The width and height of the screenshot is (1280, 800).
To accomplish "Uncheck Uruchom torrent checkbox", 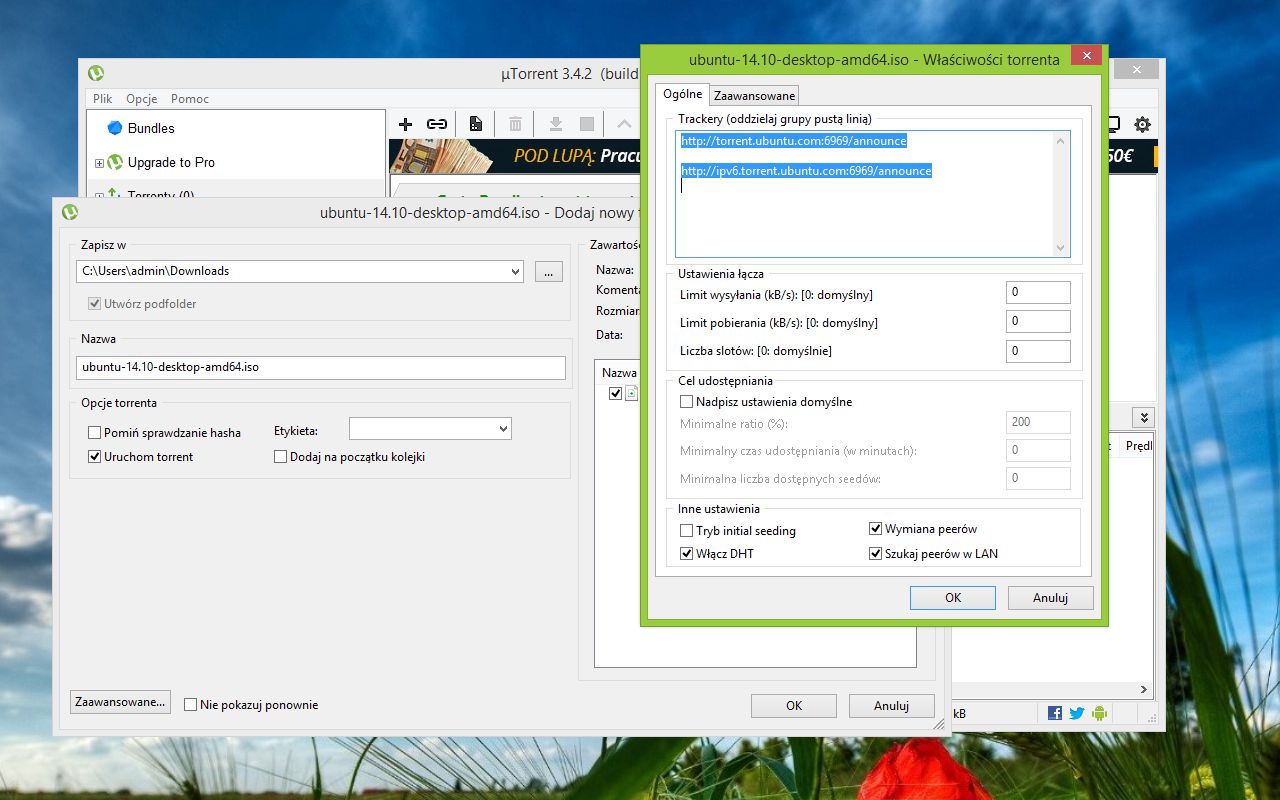I will 95,457.
